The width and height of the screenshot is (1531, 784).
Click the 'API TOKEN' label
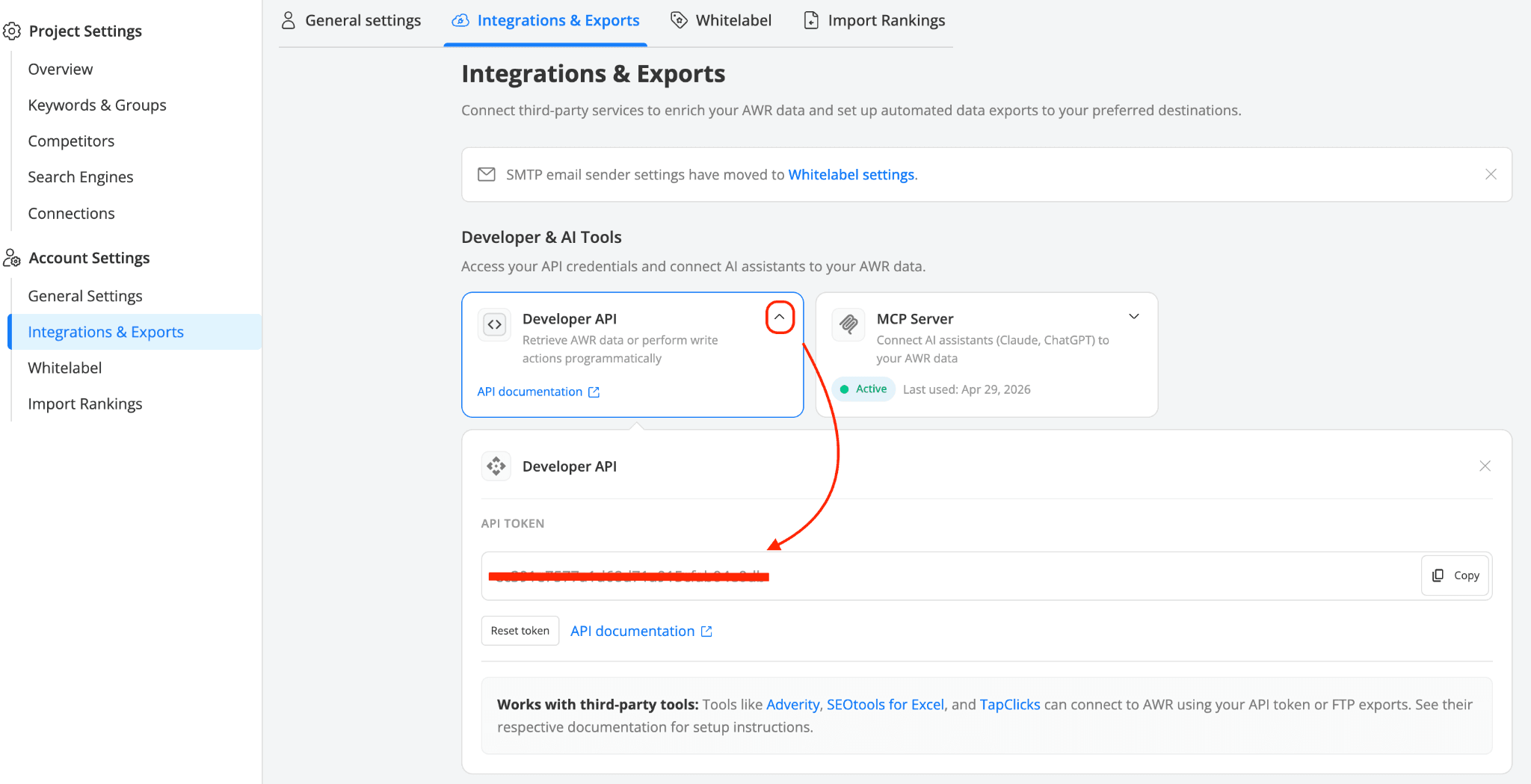click(x=513, y=524)
